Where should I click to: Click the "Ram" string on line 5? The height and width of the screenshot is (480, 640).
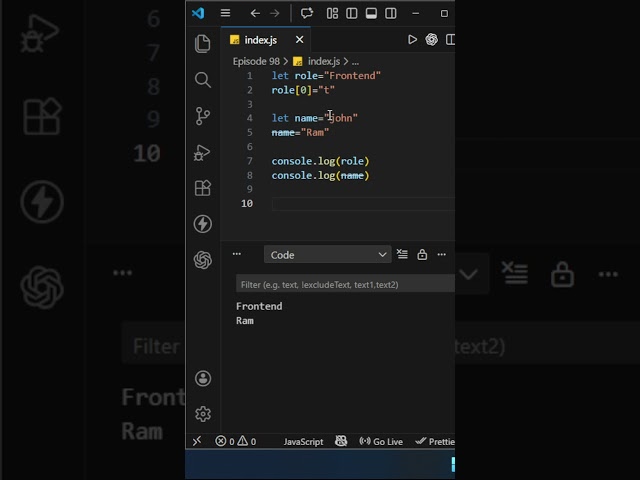[x=315, y=132]
